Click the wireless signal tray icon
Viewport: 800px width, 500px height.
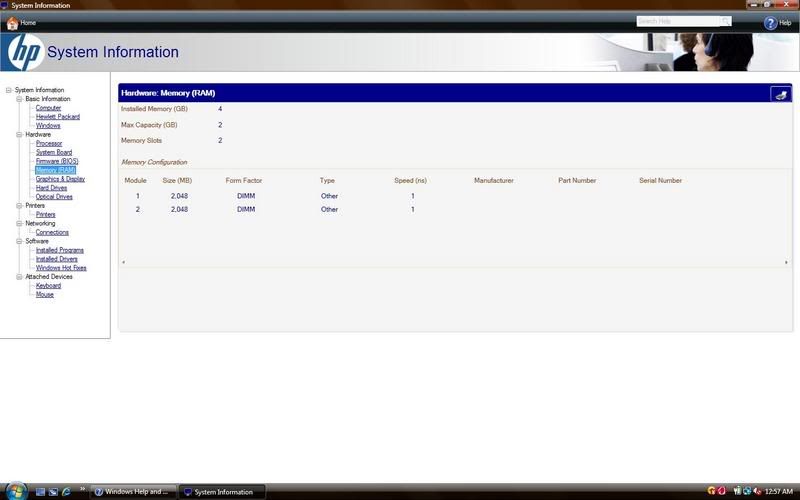point(737,491)
